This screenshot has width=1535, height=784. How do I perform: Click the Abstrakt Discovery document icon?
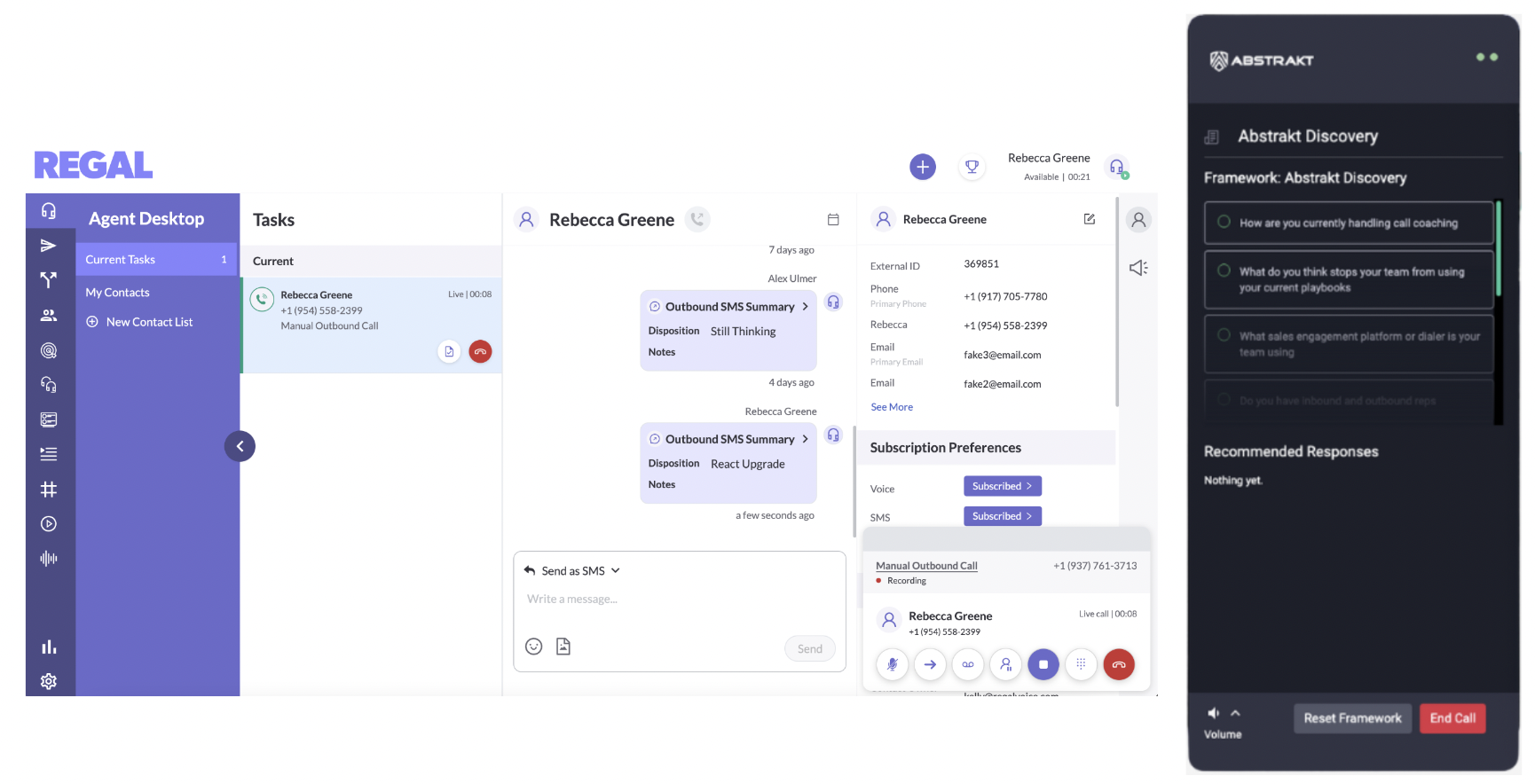tap(1212, 137)
